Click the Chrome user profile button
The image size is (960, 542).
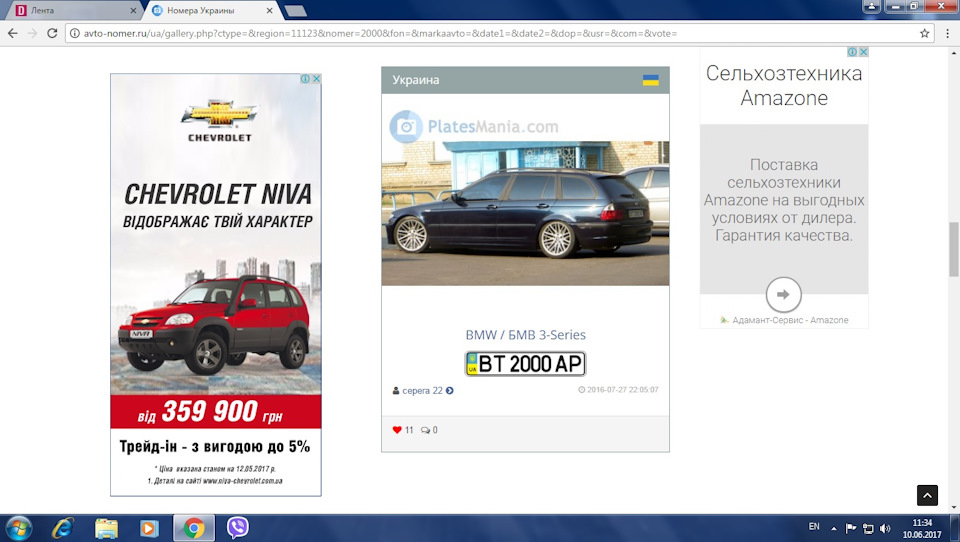pyautogui.click(x=871, y=6)
